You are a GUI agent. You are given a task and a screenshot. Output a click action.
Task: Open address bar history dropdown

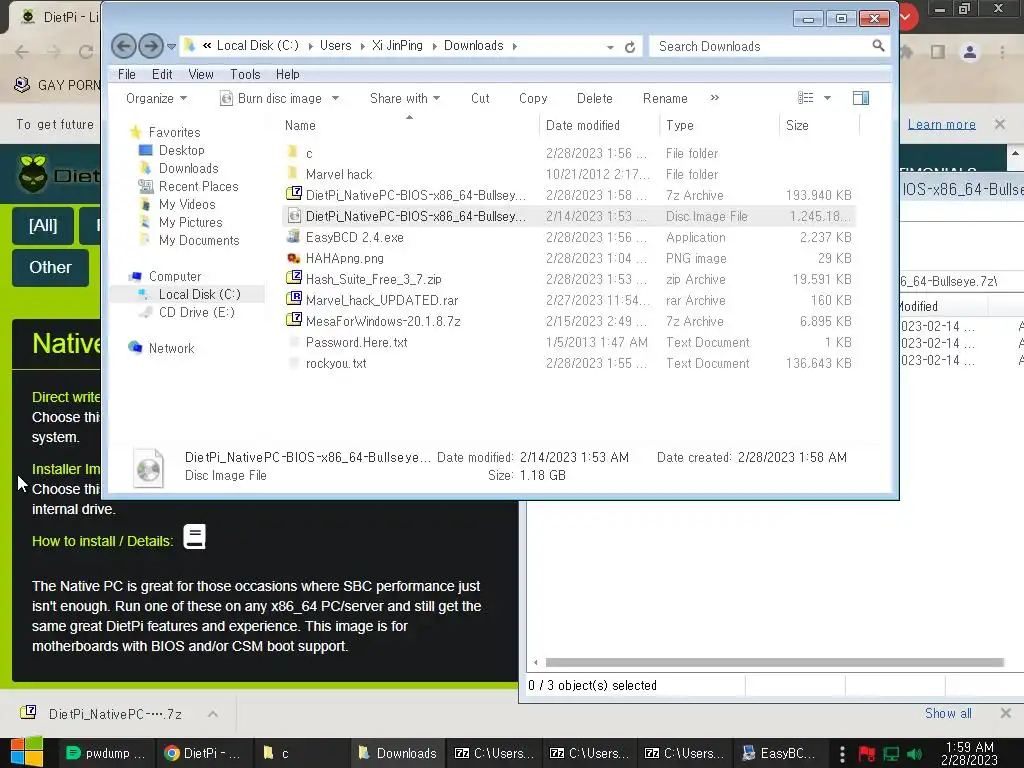610,47
